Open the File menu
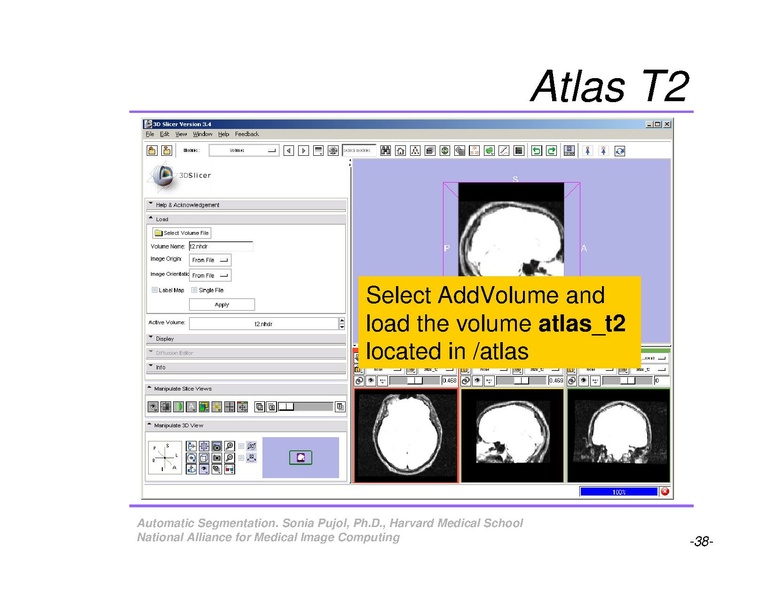Screen dimensions: 776x600 (150, 134)
